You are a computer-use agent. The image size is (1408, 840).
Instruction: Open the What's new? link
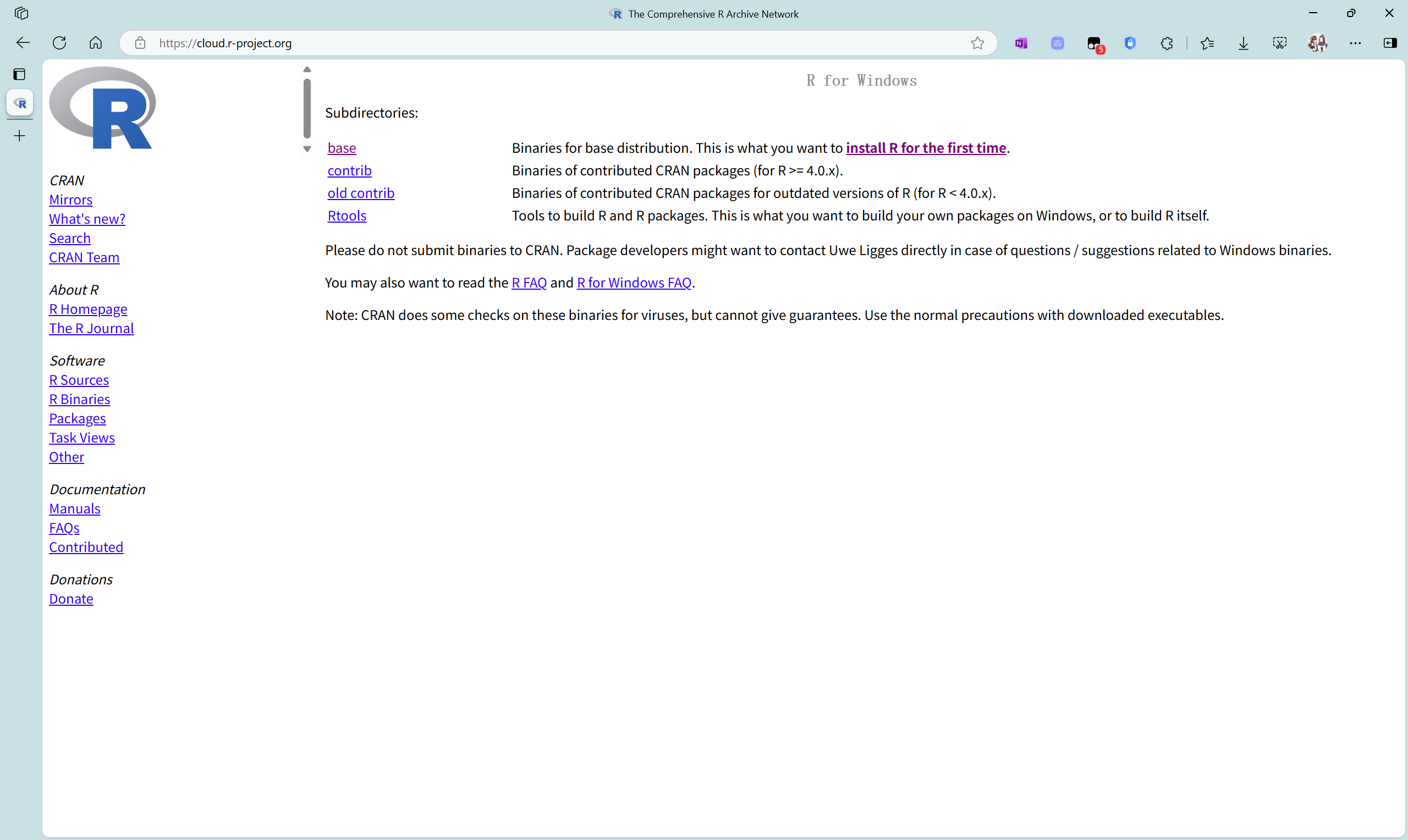(x=87, y=219)
